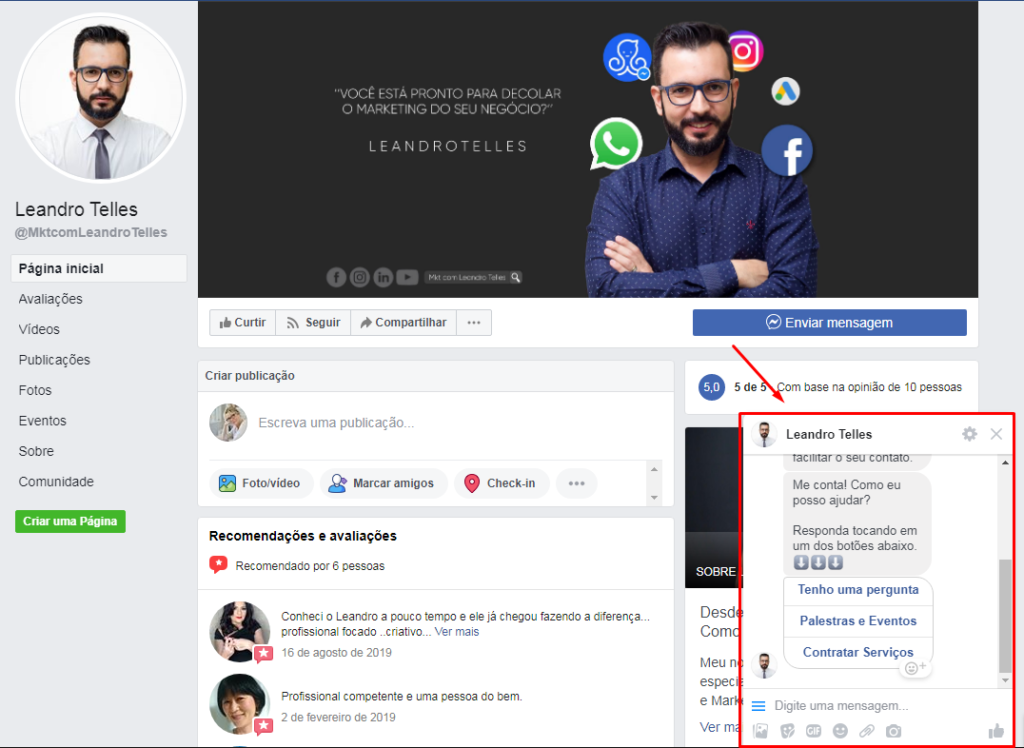Close the Leandro Telles chat window
The image size is (1024, 748).
(x=996, y=434)
